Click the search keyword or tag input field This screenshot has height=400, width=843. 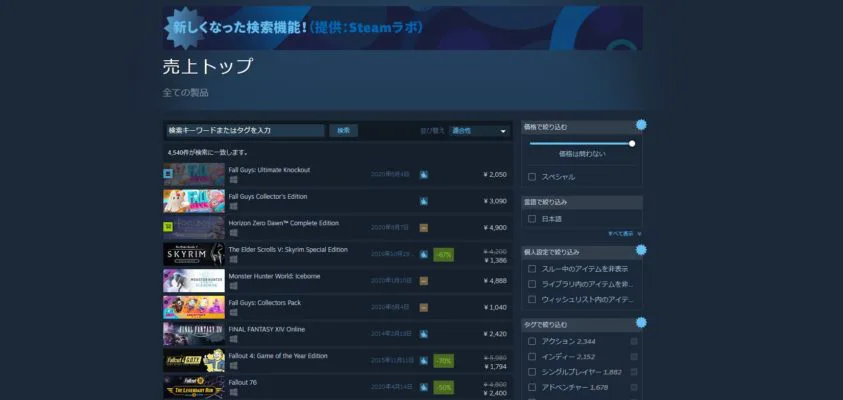coord(245,131)
